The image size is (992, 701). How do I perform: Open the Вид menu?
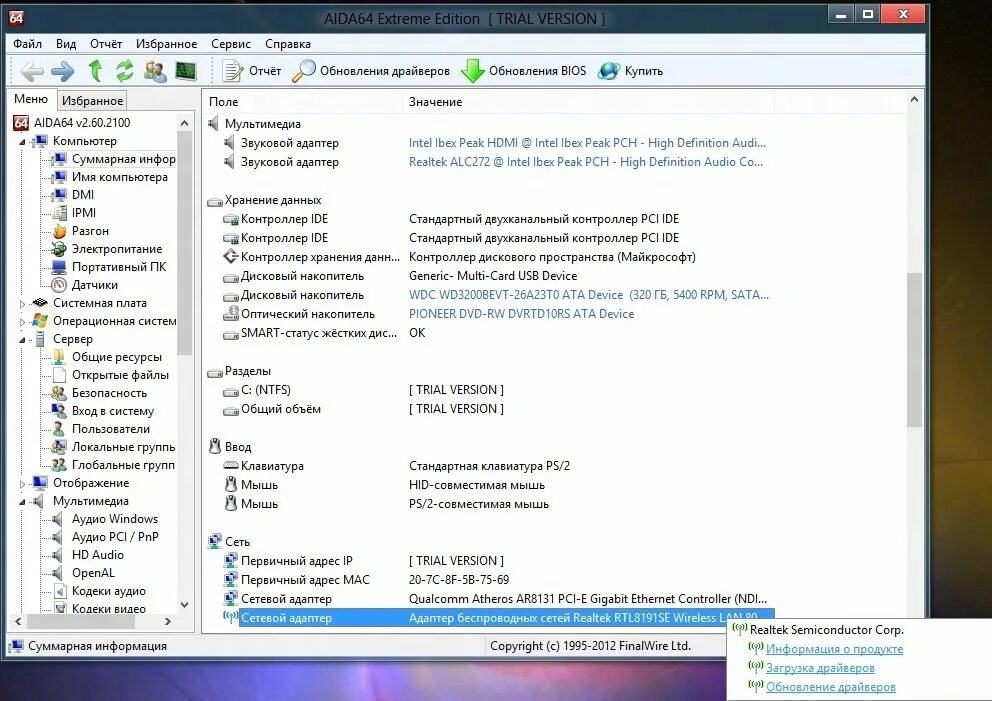66,44
